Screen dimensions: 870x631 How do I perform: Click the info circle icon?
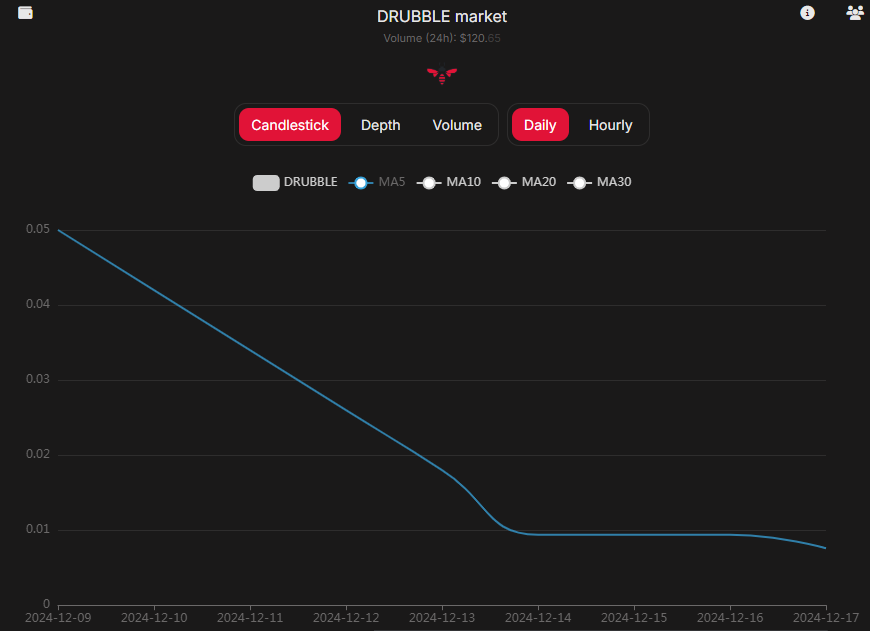pyautogui.click(x=807, y=13)
